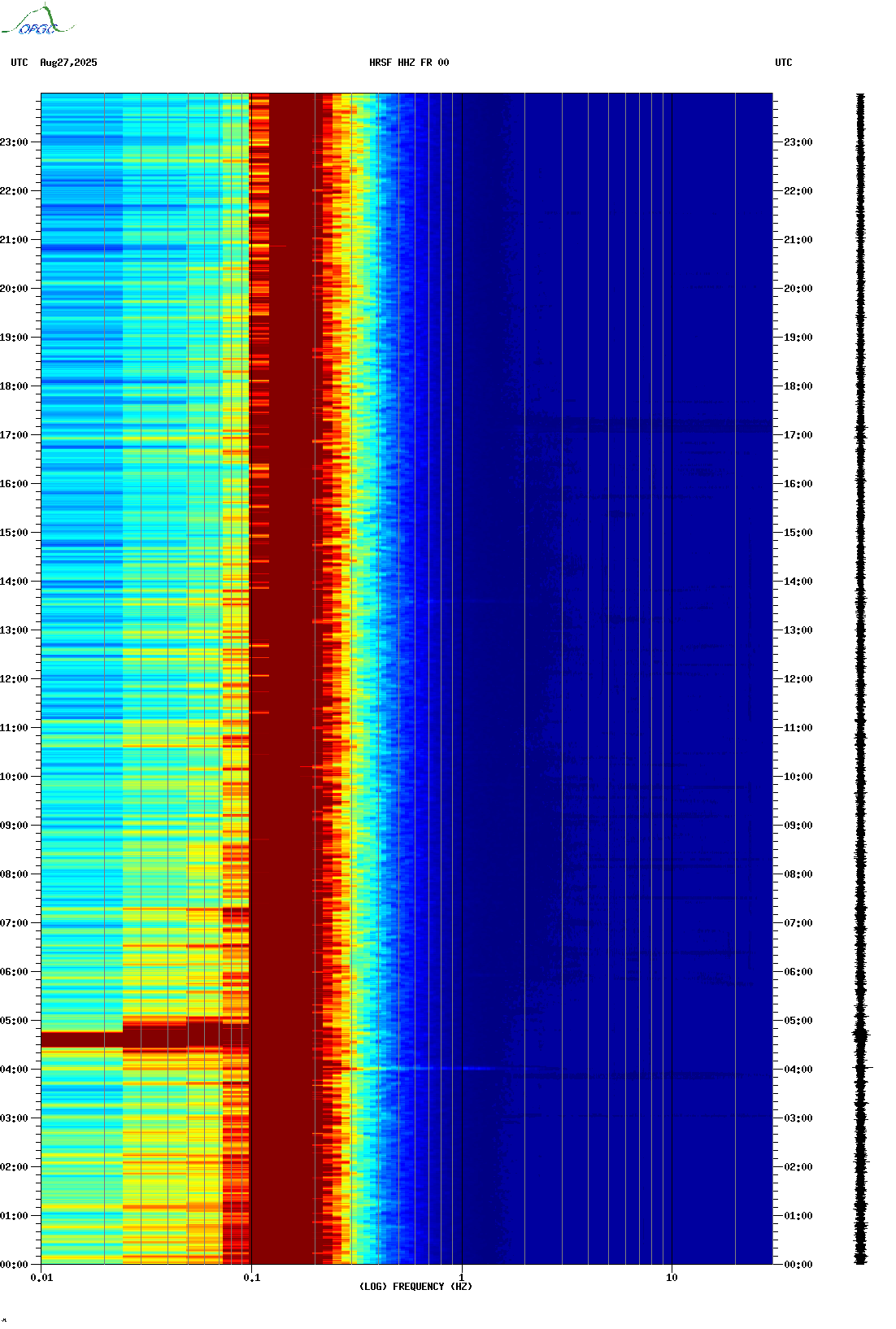
Task: Click the left-axis 01:00 time label
Action: coord(14,1216)
